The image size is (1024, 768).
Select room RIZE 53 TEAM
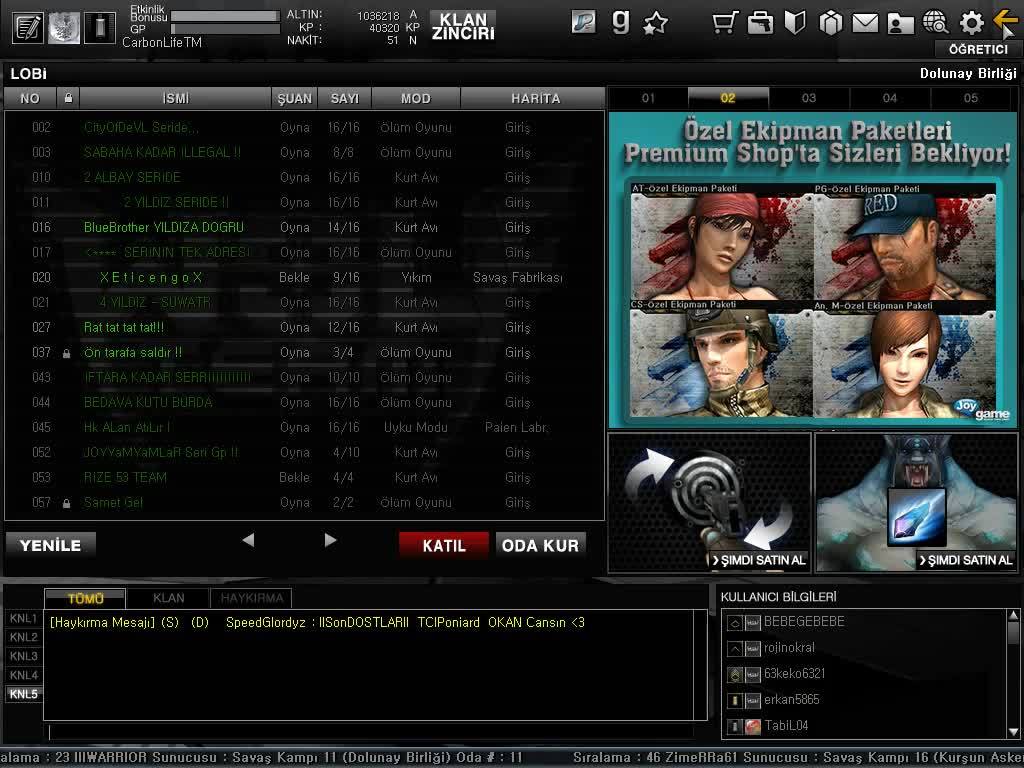(304, 477)
